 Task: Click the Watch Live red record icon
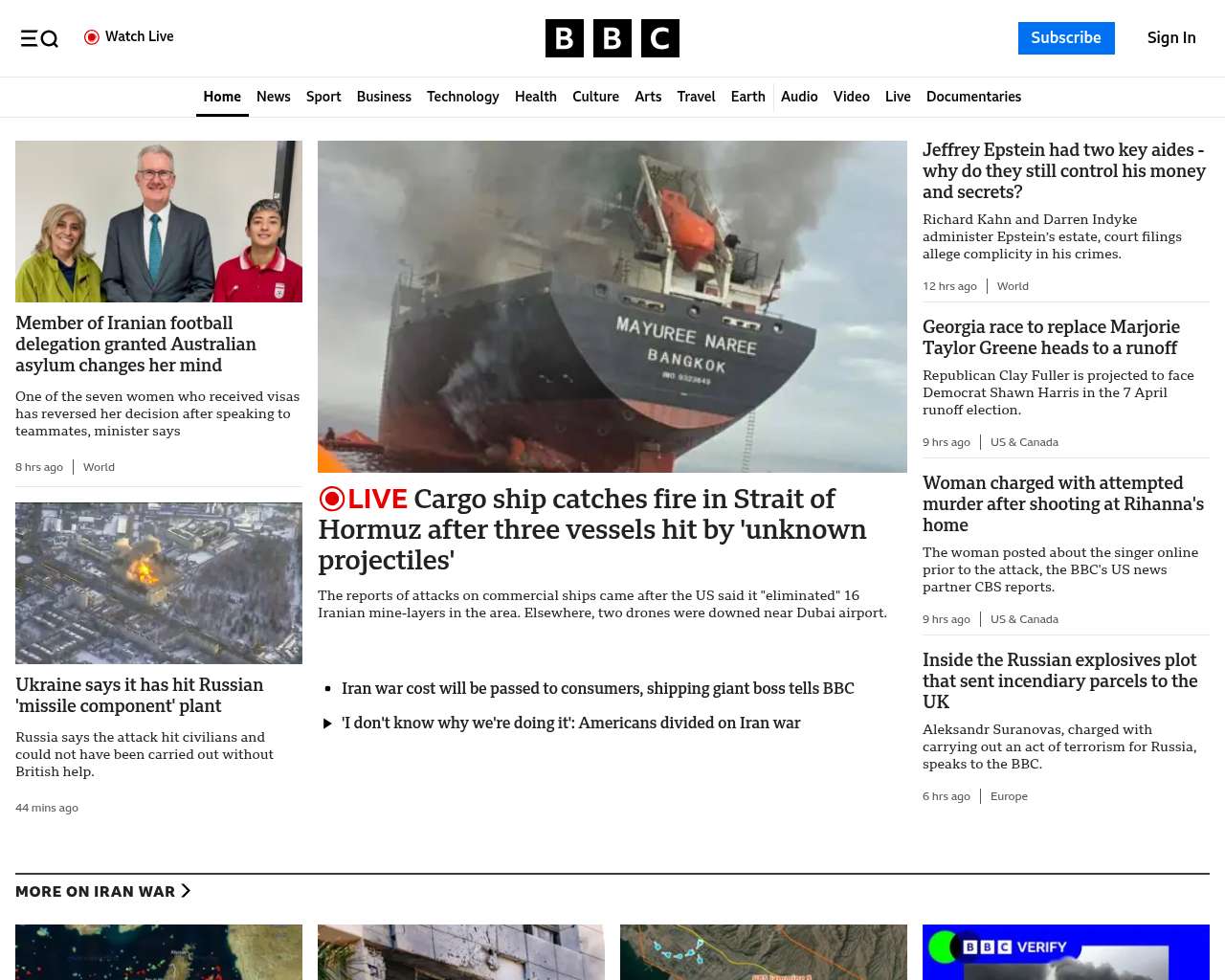click(x=92, y=37)
